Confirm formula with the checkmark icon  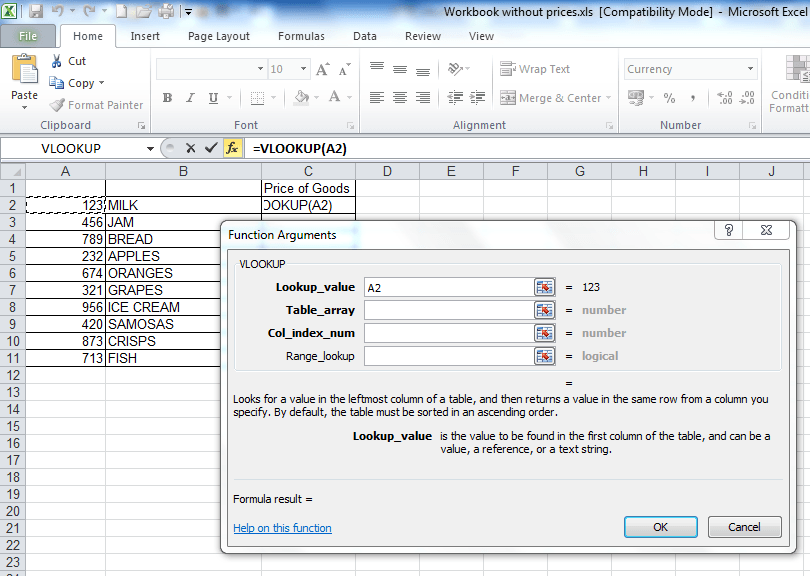[x=211, y=148]
